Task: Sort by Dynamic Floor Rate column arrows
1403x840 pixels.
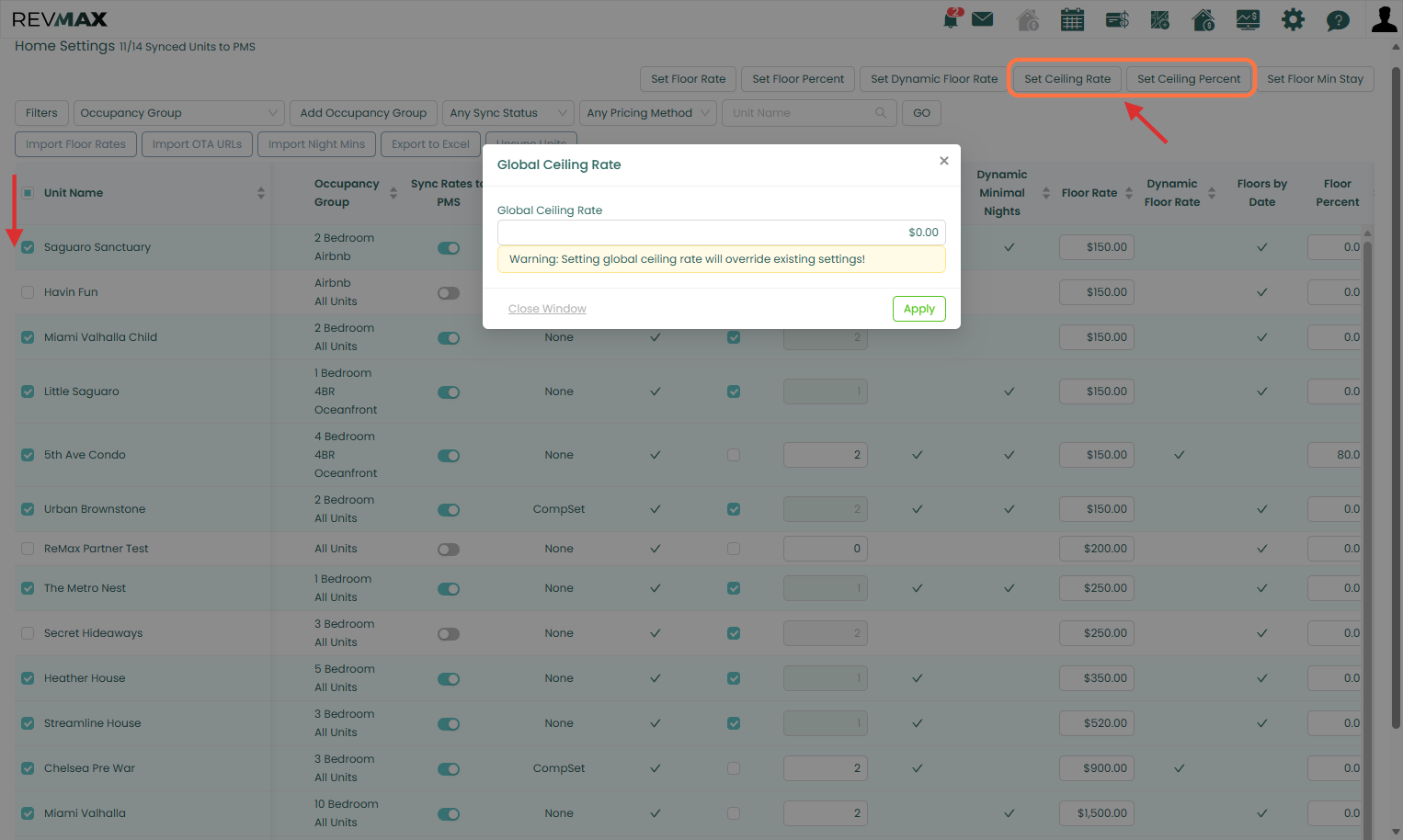Action: 1212,193
